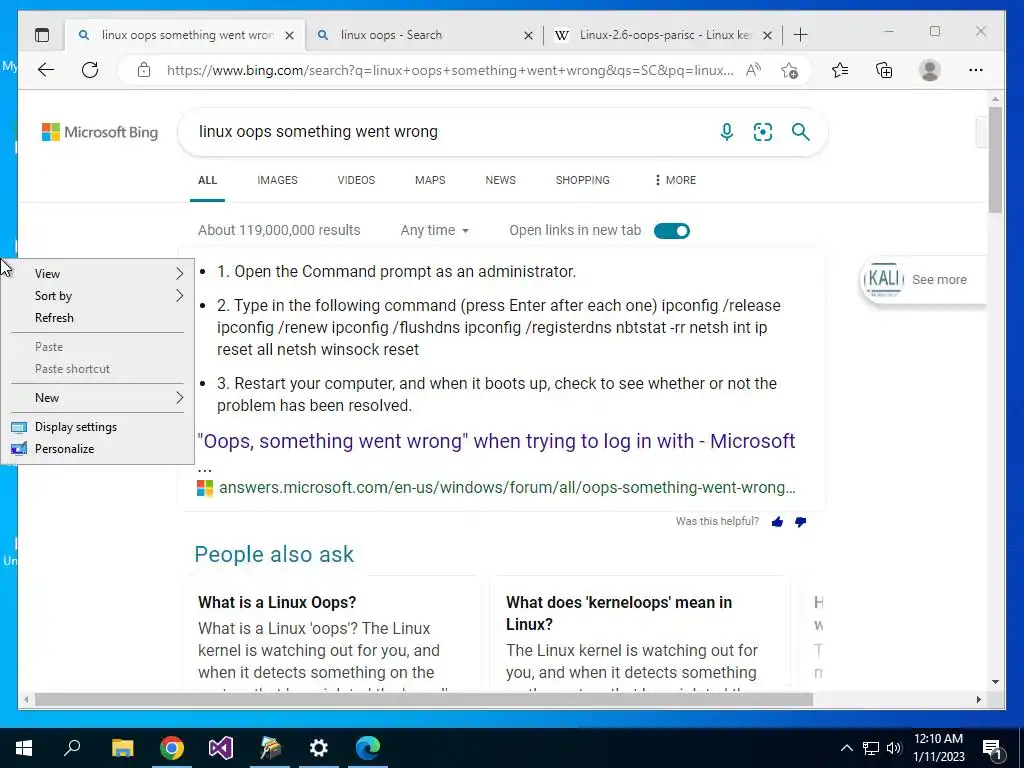Click the Bing magnifier search icon
The image size is (1024, 768).
click(801, 132)
